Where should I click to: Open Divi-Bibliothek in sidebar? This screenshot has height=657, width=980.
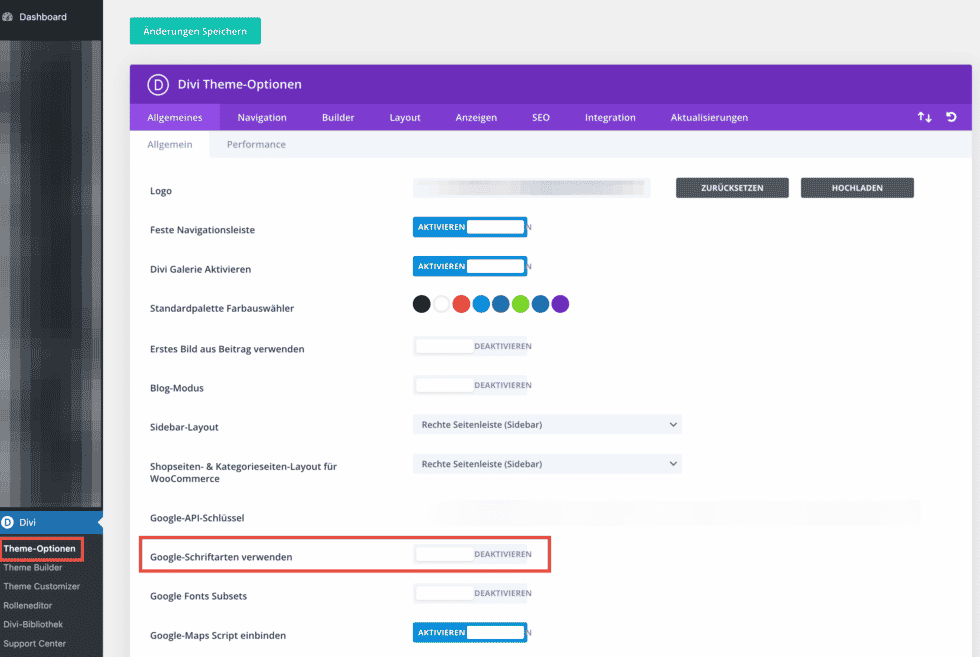tap(33, 624)
